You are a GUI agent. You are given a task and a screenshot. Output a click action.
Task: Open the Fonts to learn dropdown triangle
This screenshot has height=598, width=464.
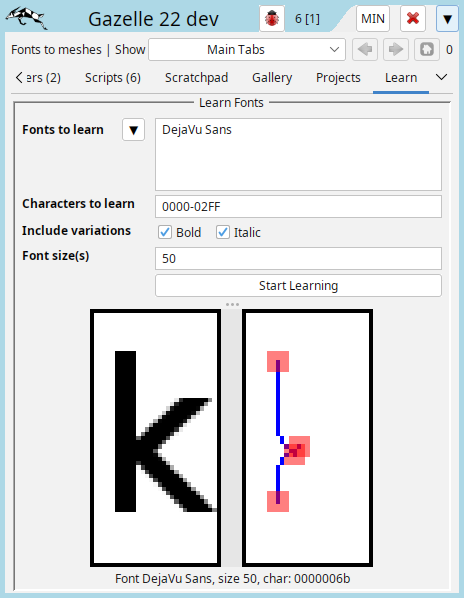(x=133, y=130)
